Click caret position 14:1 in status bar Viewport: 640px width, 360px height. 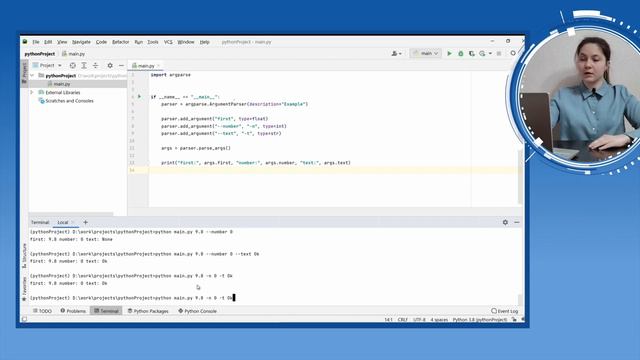388,320
